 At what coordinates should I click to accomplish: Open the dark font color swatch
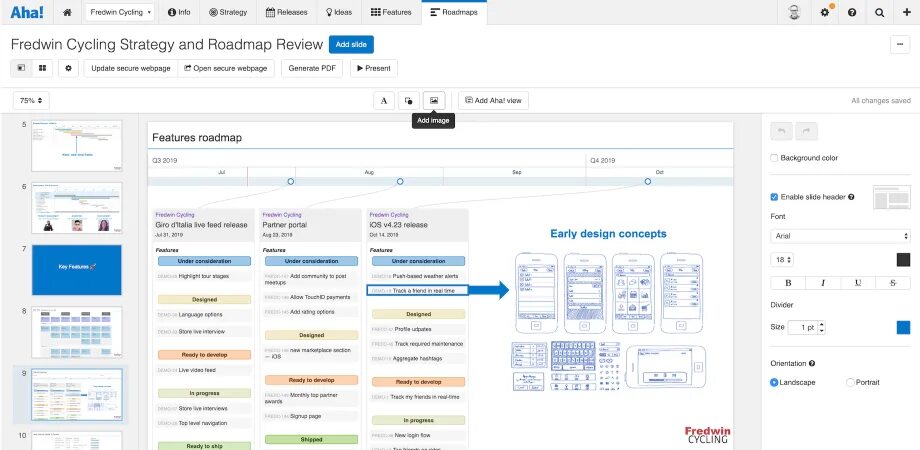(904, 259)
